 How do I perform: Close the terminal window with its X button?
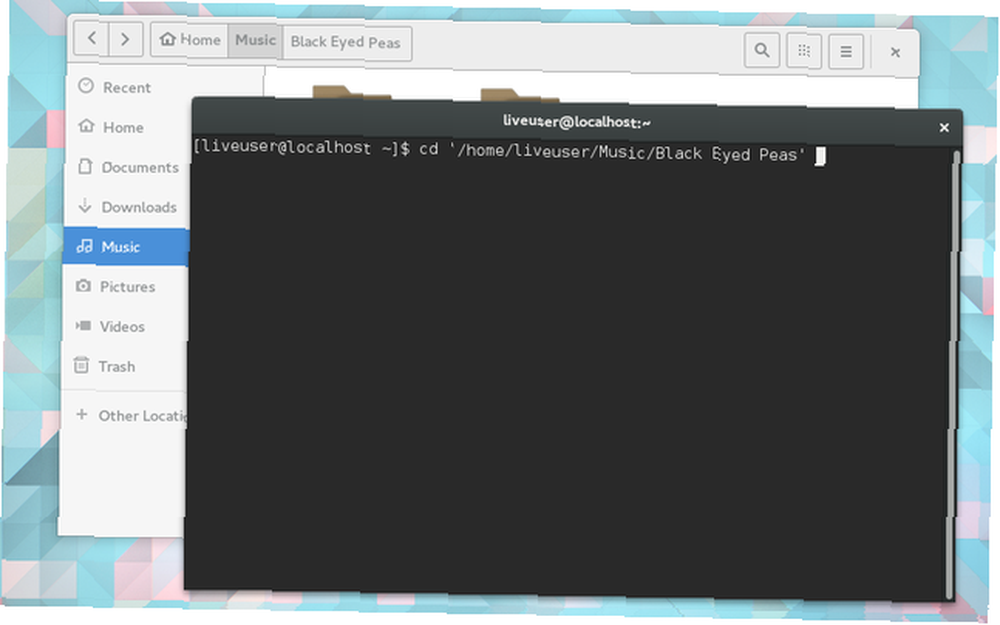(944, 128)
